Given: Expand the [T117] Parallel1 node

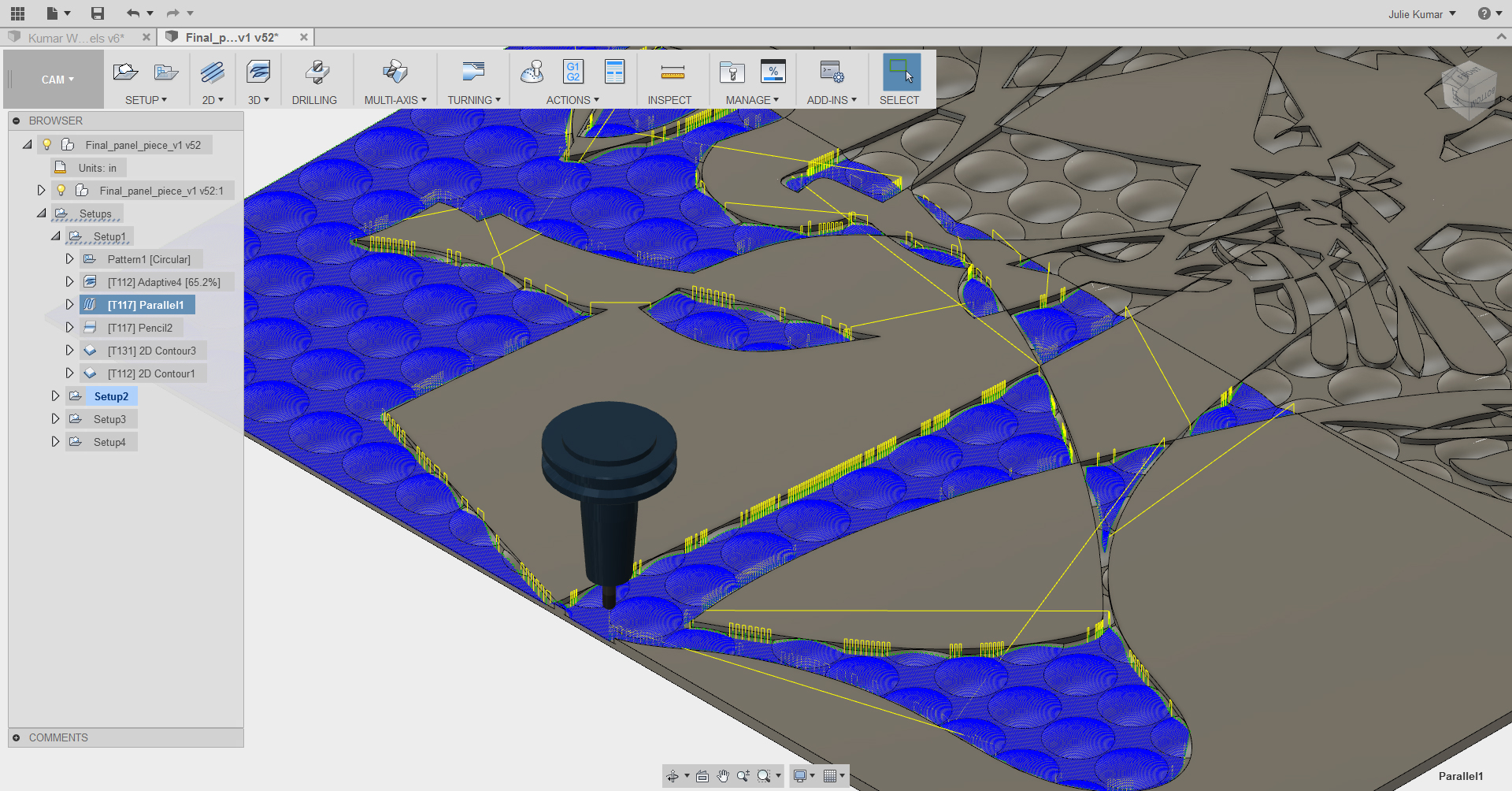Looking at the screenshot, I should [x=69, y=305].
